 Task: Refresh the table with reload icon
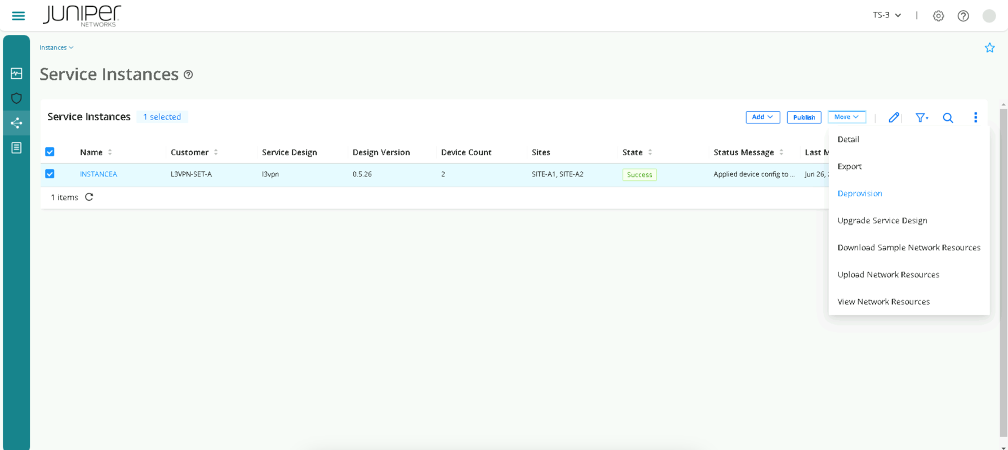tap(89, 197)
